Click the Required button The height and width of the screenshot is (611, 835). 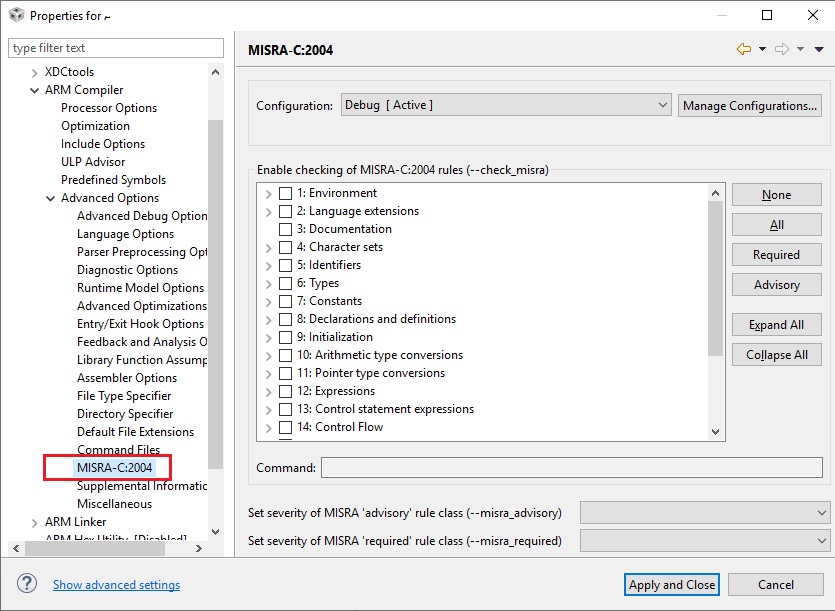[776, 255]
